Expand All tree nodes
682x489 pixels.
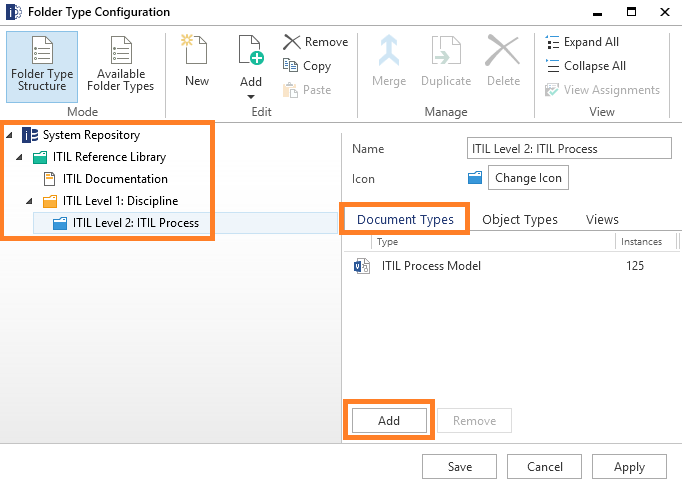tap(582, 42)
